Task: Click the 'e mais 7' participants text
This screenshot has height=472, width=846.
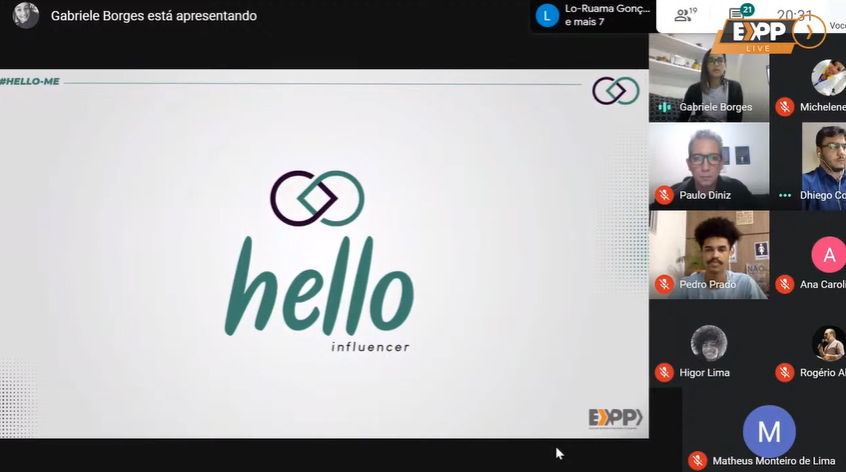Action: point(584,22)
